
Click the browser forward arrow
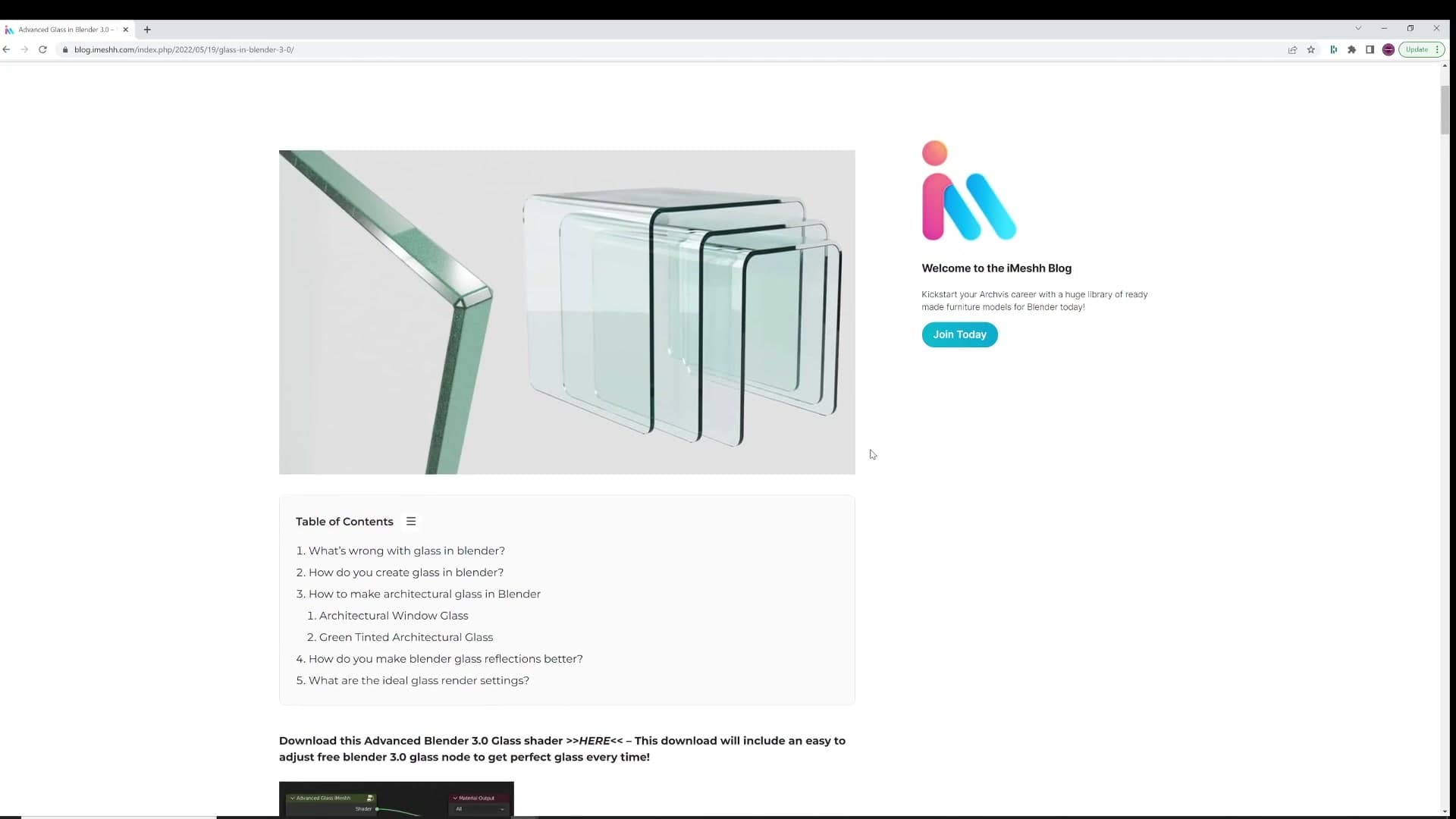pos(24,49)
